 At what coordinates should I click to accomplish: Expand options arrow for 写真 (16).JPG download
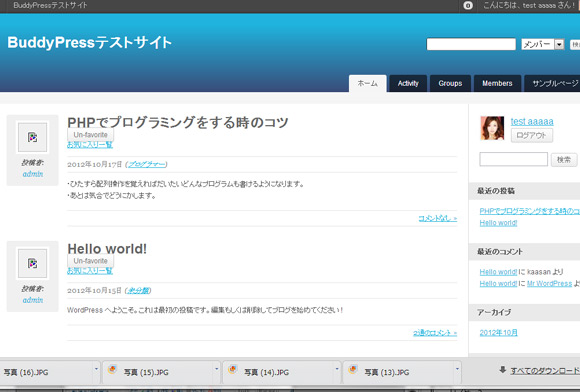click(96, 369)
